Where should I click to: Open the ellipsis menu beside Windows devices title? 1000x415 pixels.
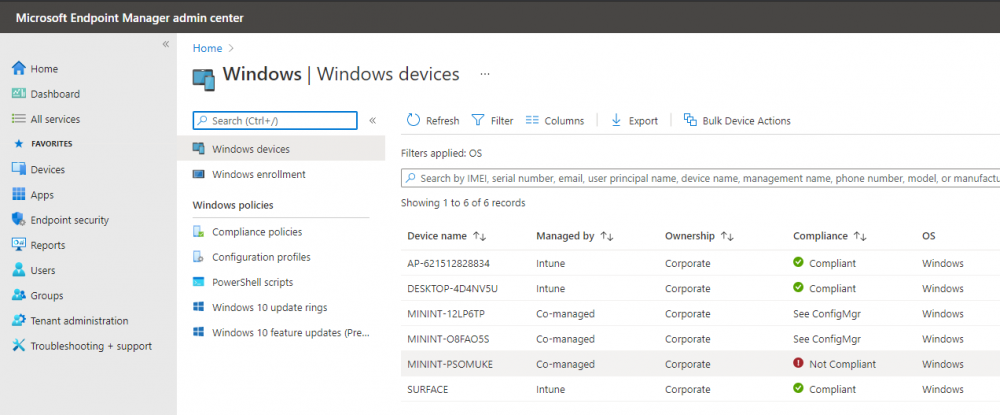[485, 74]
